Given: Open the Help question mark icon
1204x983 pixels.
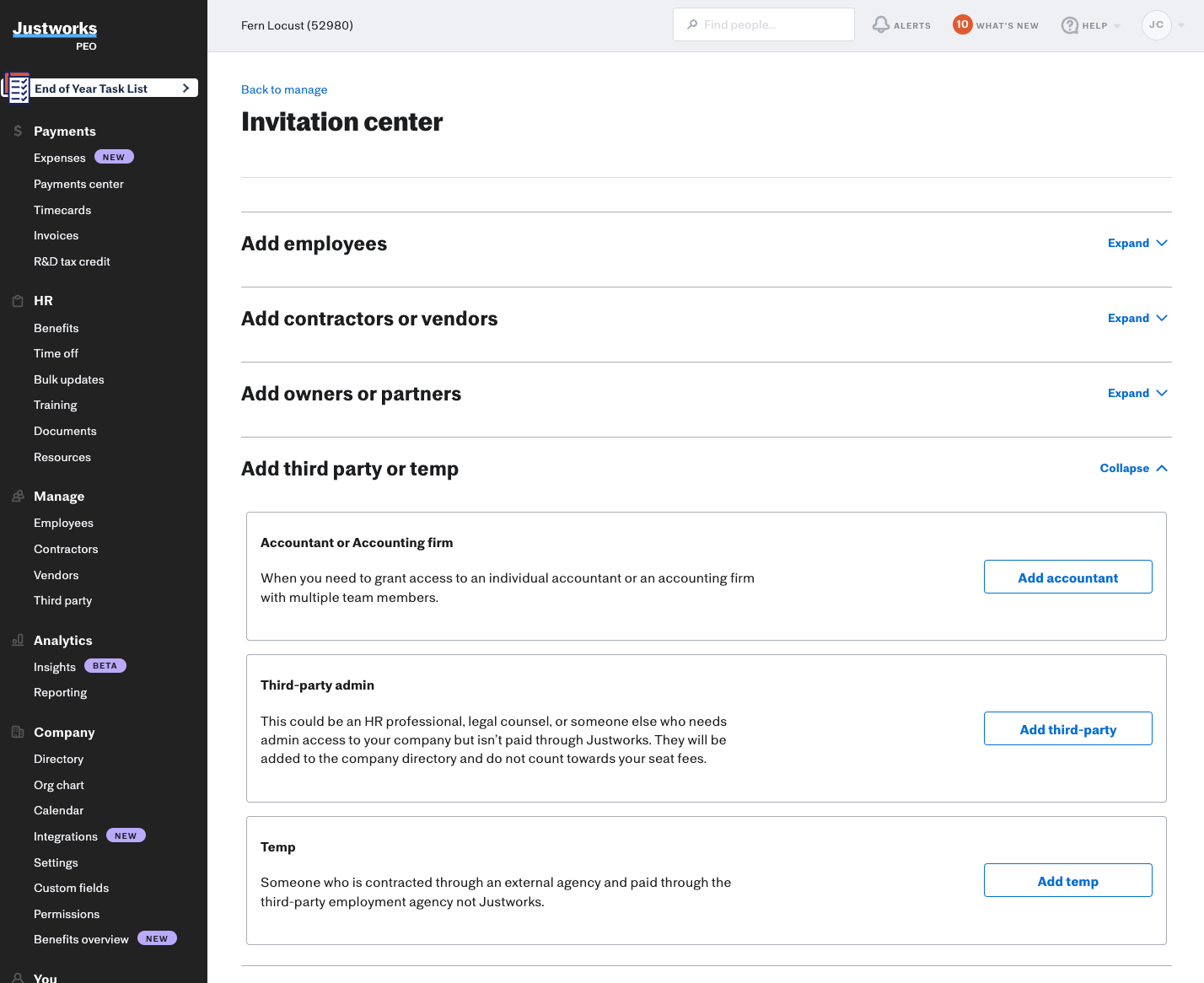Looking at the screenshot, I should pos(1070,25).
